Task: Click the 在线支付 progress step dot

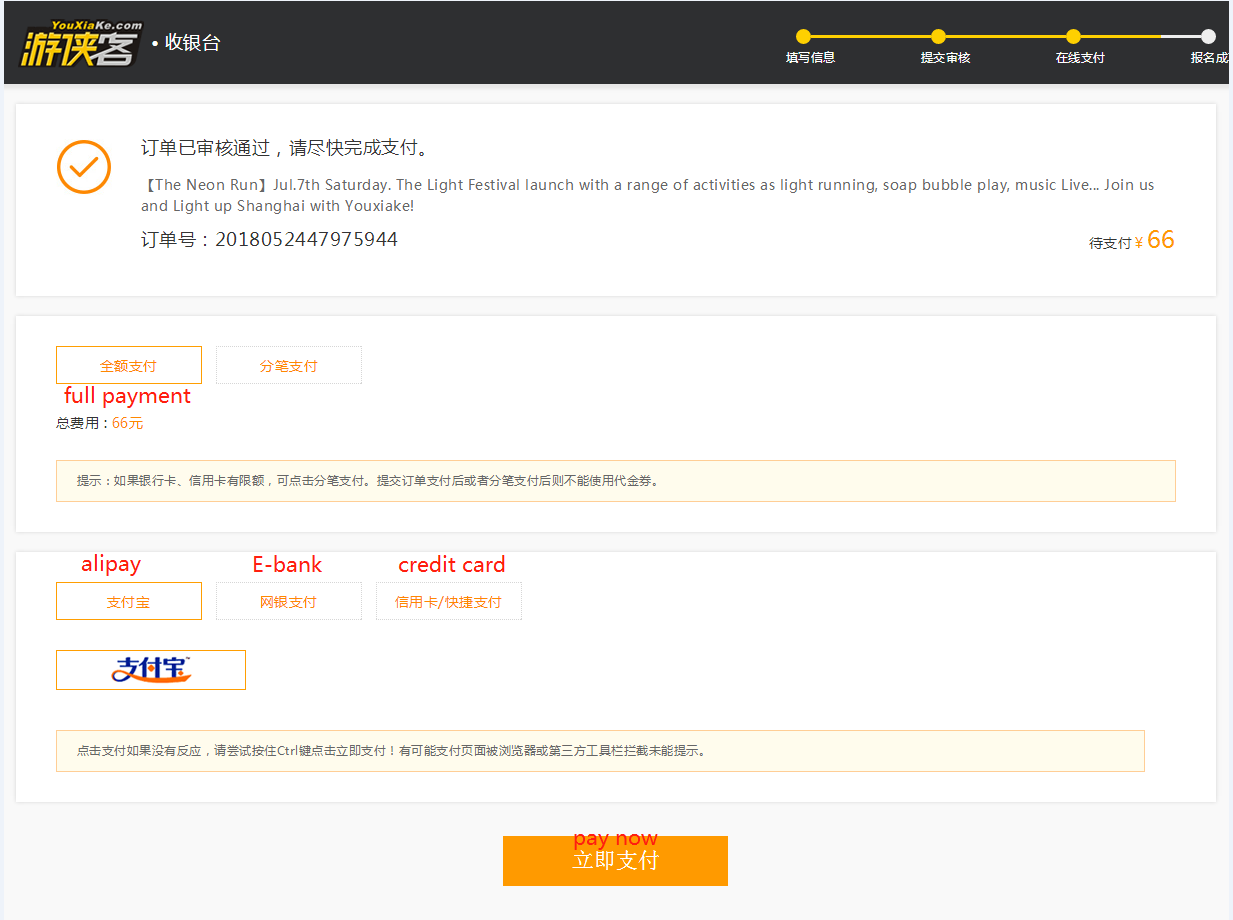Action: pos(1073,37)
